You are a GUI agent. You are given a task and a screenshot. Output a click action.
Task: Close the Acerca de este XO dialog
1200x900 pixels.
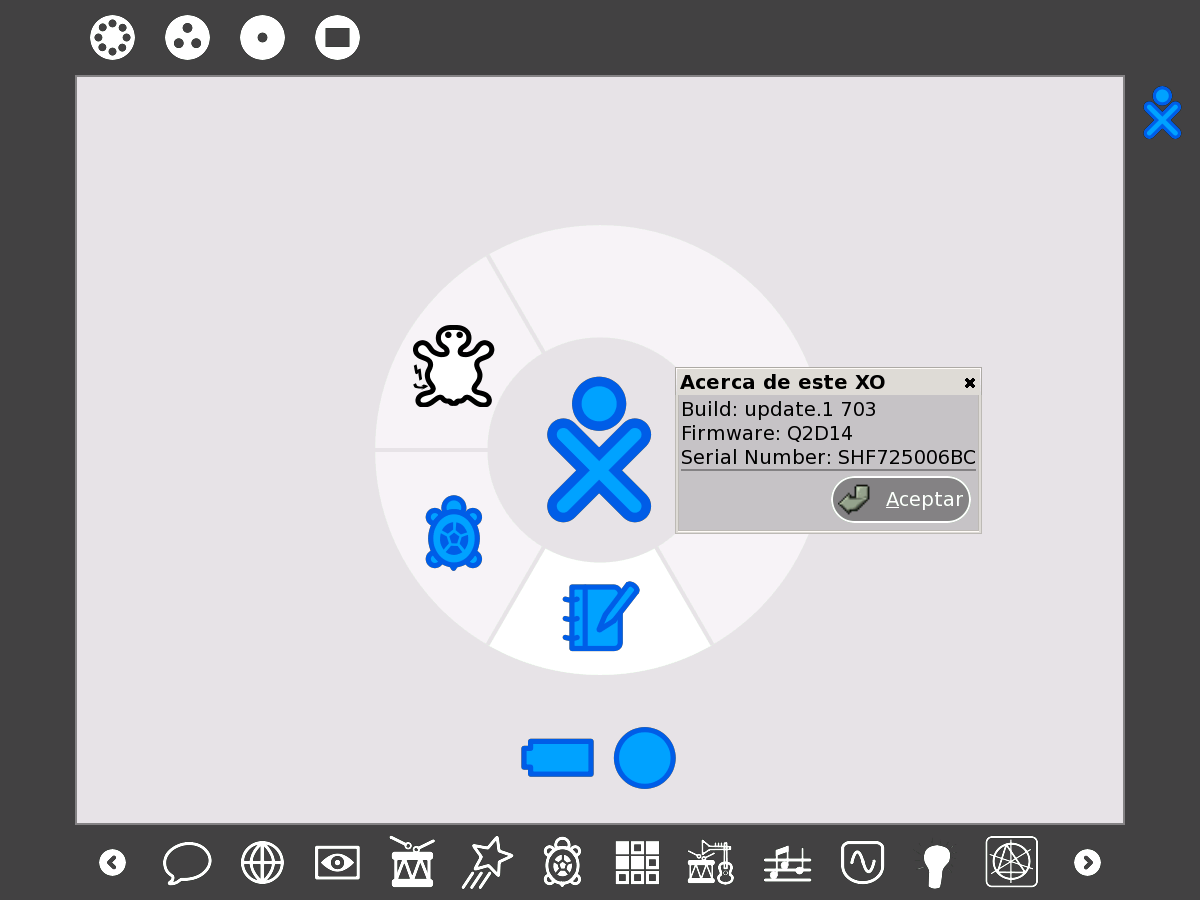(x=969, y=383)
